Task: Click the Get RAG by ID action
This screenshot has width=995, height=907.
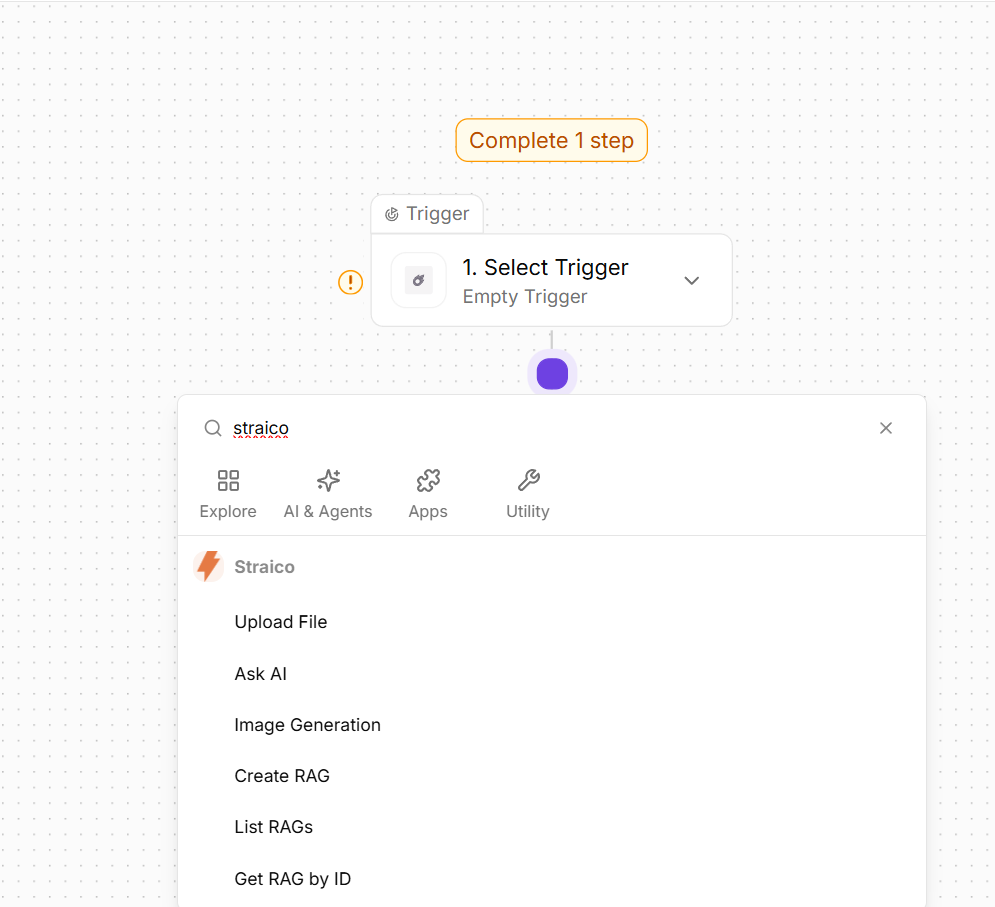Action: 293,879
